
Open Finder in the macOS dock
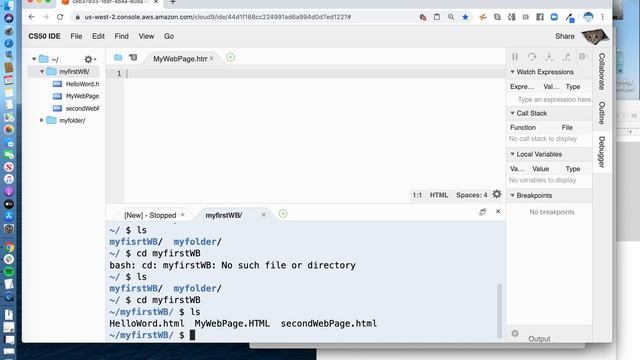coord(9,5)
